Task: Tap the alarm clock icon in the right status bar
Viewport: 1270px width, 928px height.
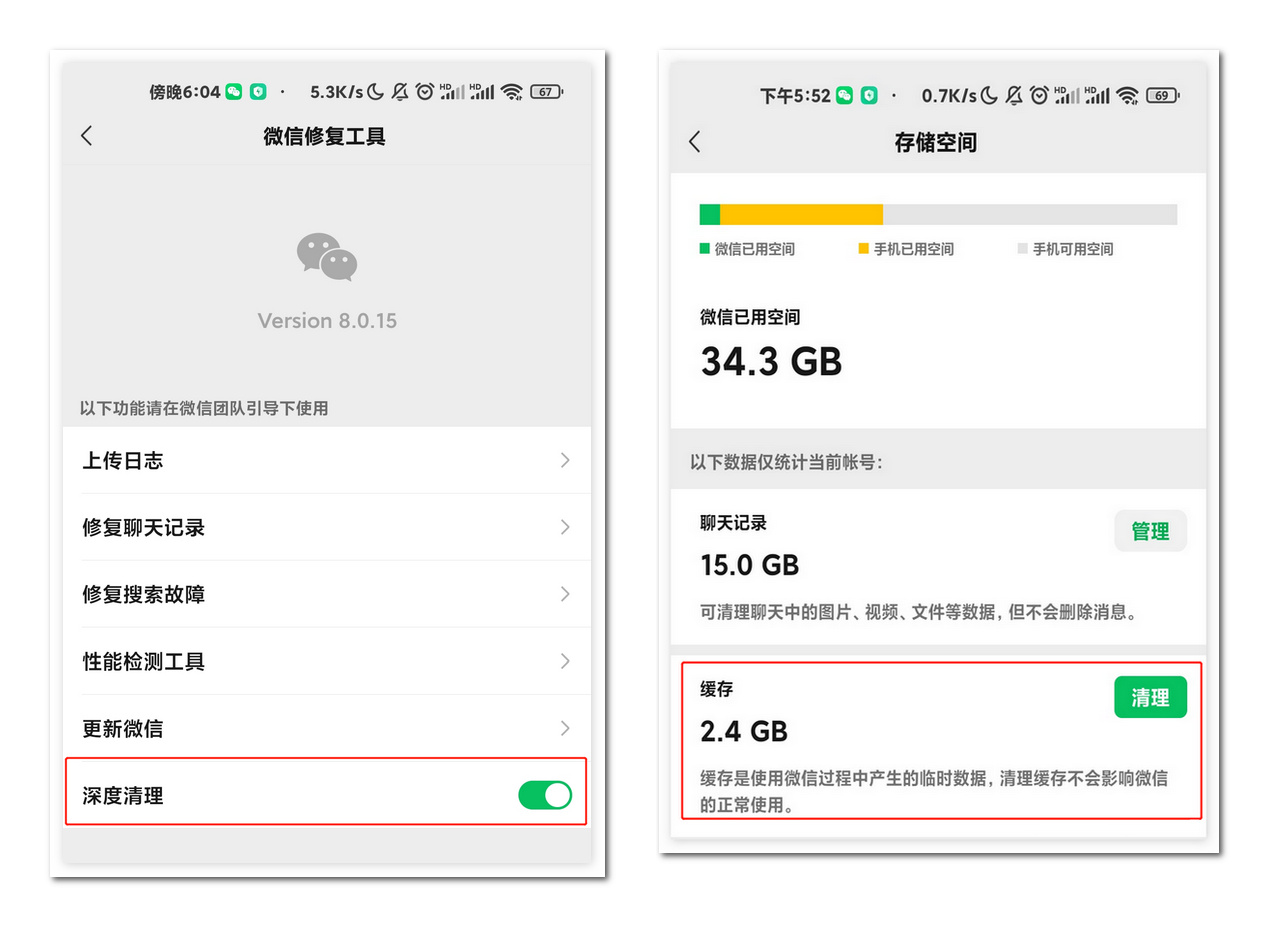Action: pyautogui.click(x=1039, y=96)
